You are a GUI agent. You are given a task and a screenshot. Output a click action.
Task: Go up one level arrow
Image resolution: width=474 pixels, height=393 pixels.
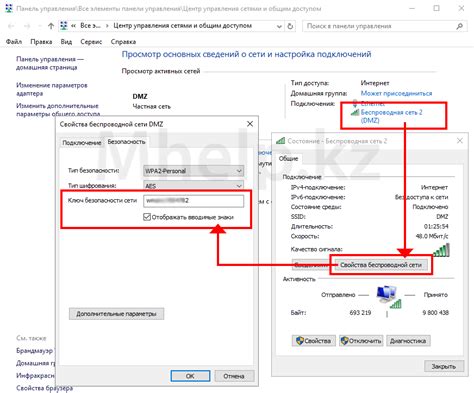(x=51, y=26)
